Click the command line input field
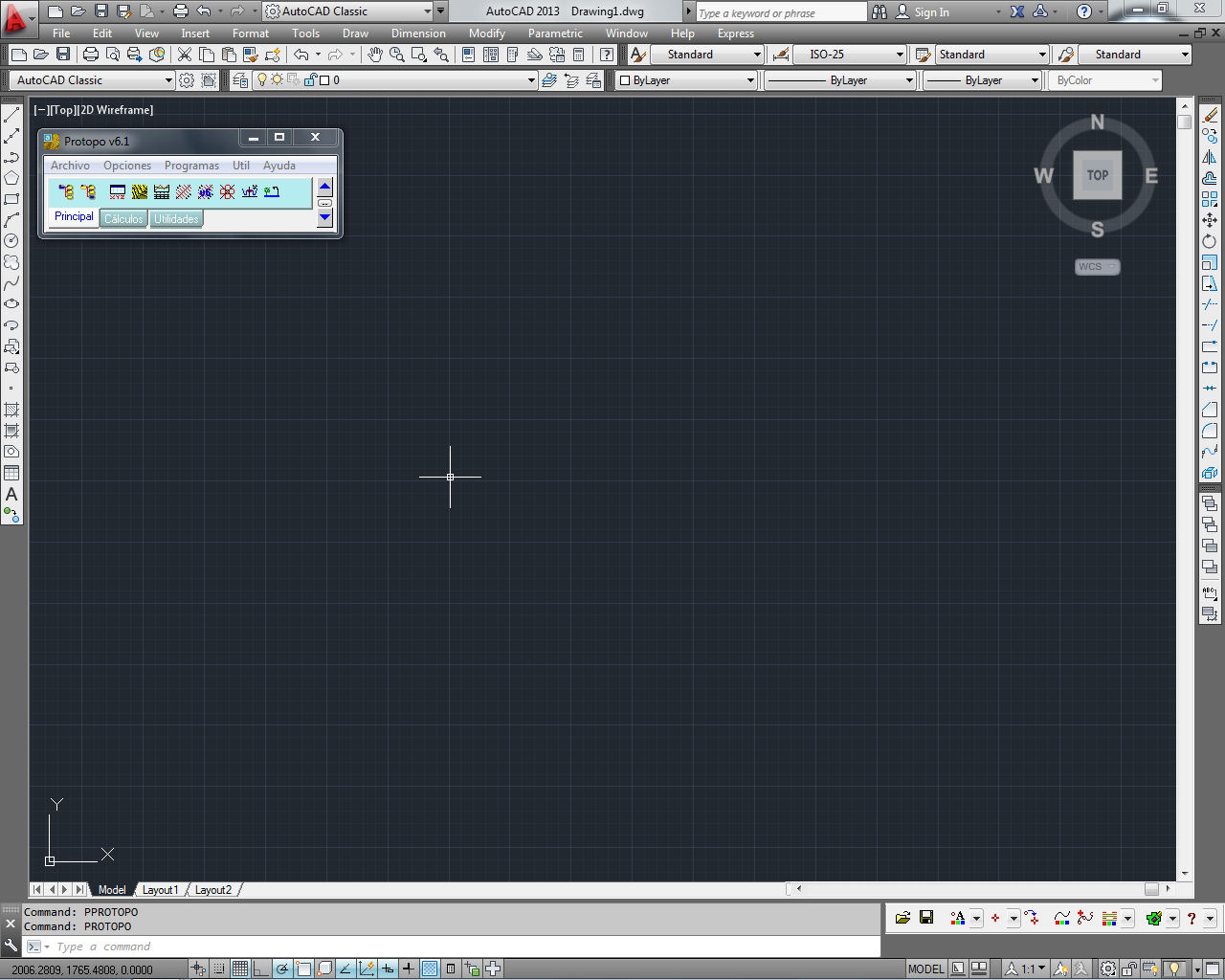1225x980 pixels. point(464,947)
